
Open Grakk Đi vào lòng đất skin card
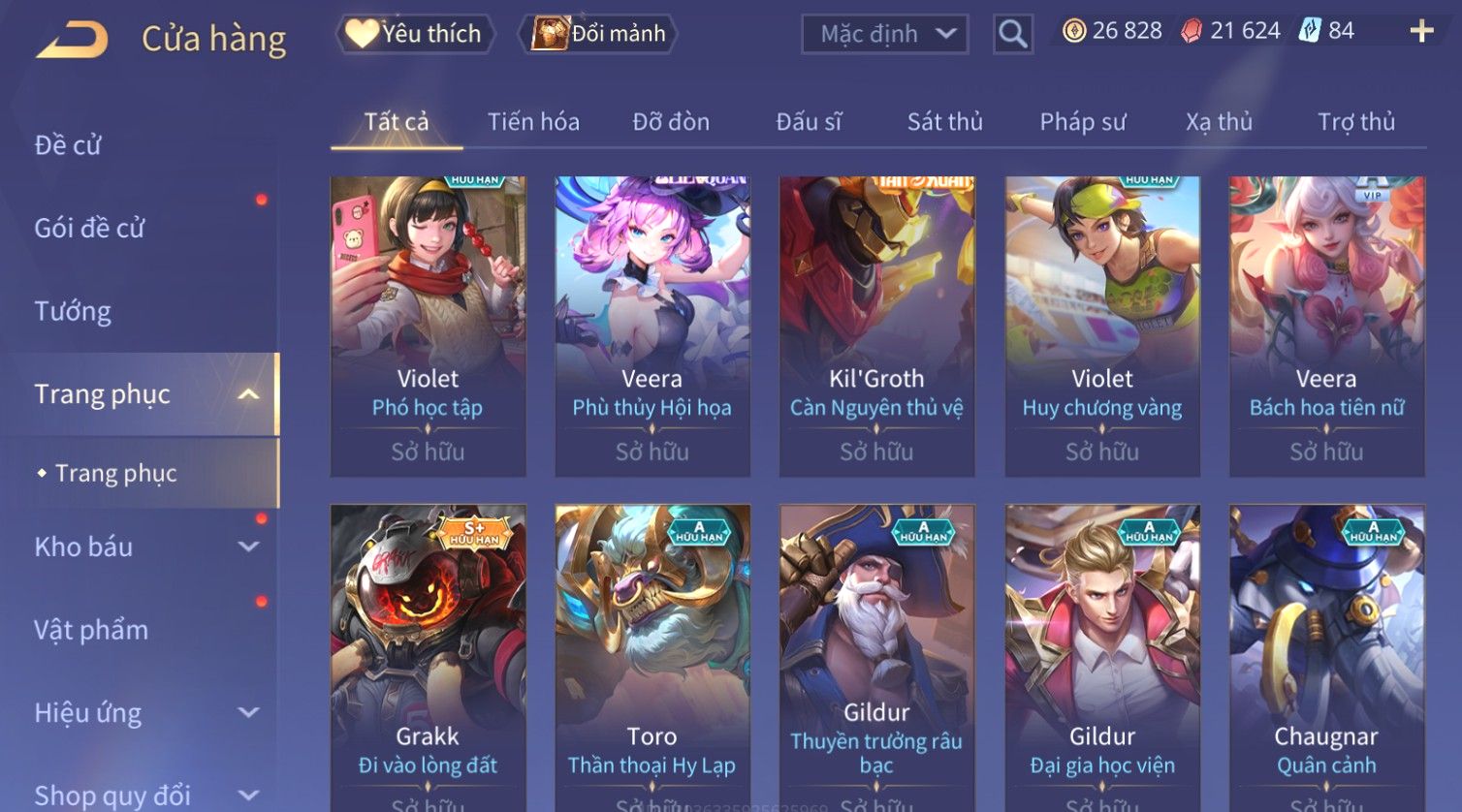[428, 658]
